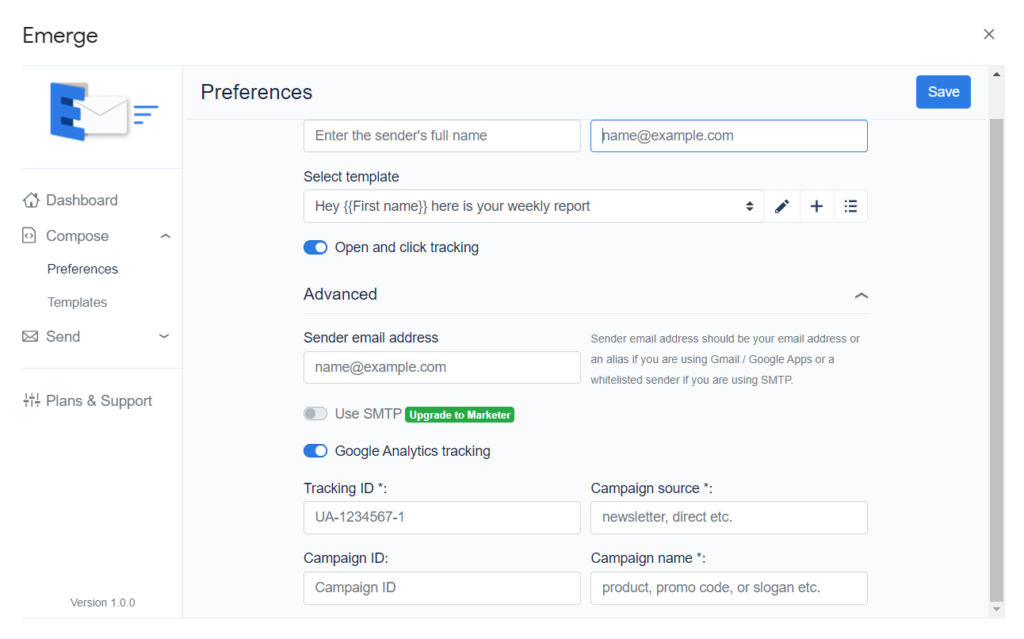Collapse the Advanced section chevron

861,295
